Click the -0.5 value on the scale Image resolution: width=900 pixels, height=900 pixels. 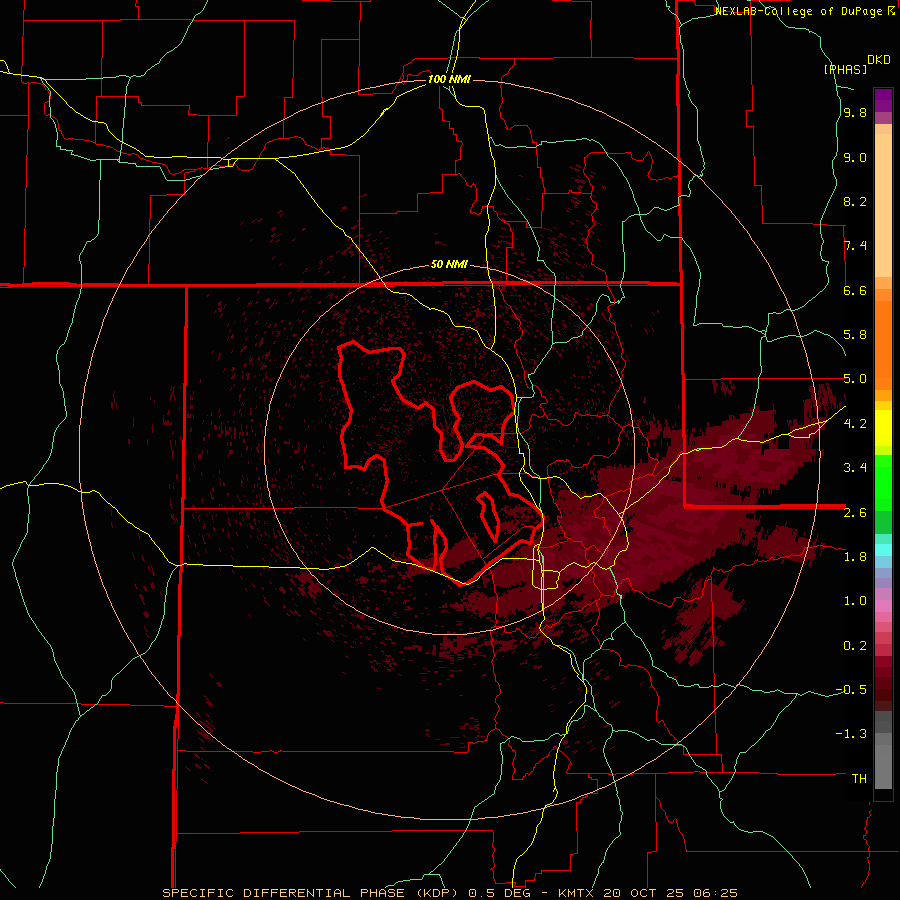[851, 690]
